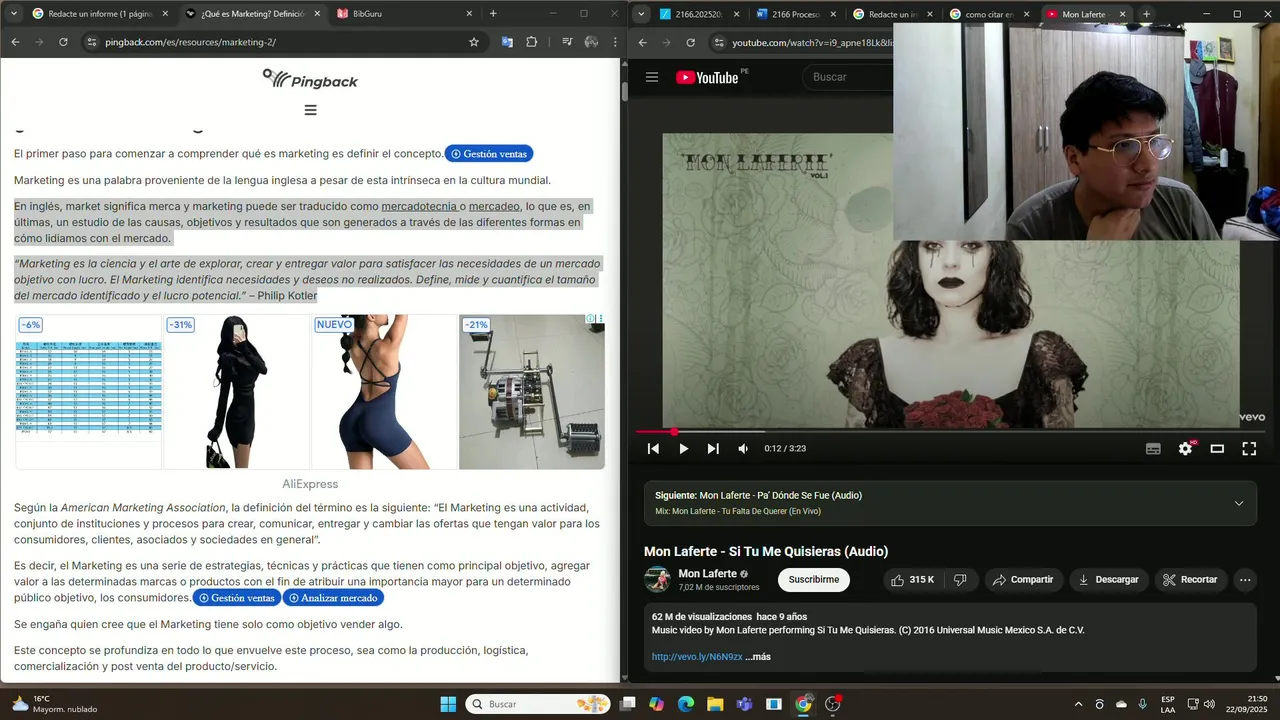The width and height of the screenshot is (1280, 720).
Task: Toggle the microphone icon in the system tray
Action: point(1142,704)
